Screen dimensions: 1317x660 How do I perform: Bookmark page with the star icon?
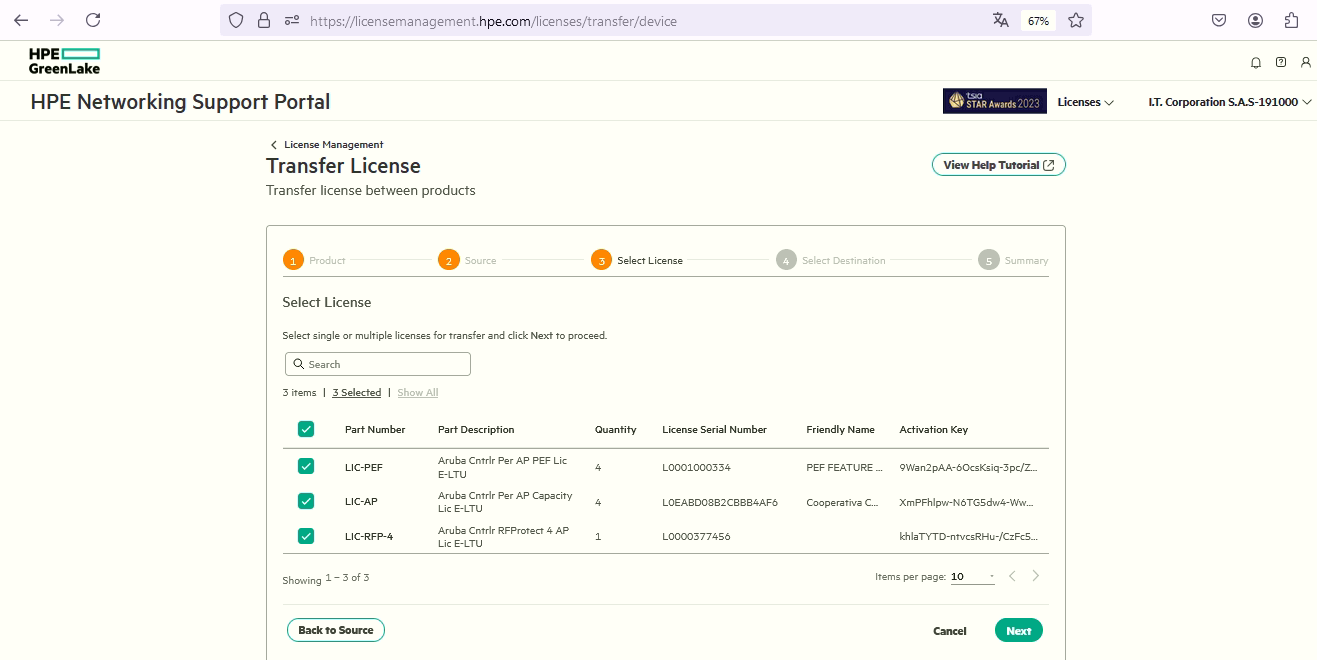pos(1076,20)
